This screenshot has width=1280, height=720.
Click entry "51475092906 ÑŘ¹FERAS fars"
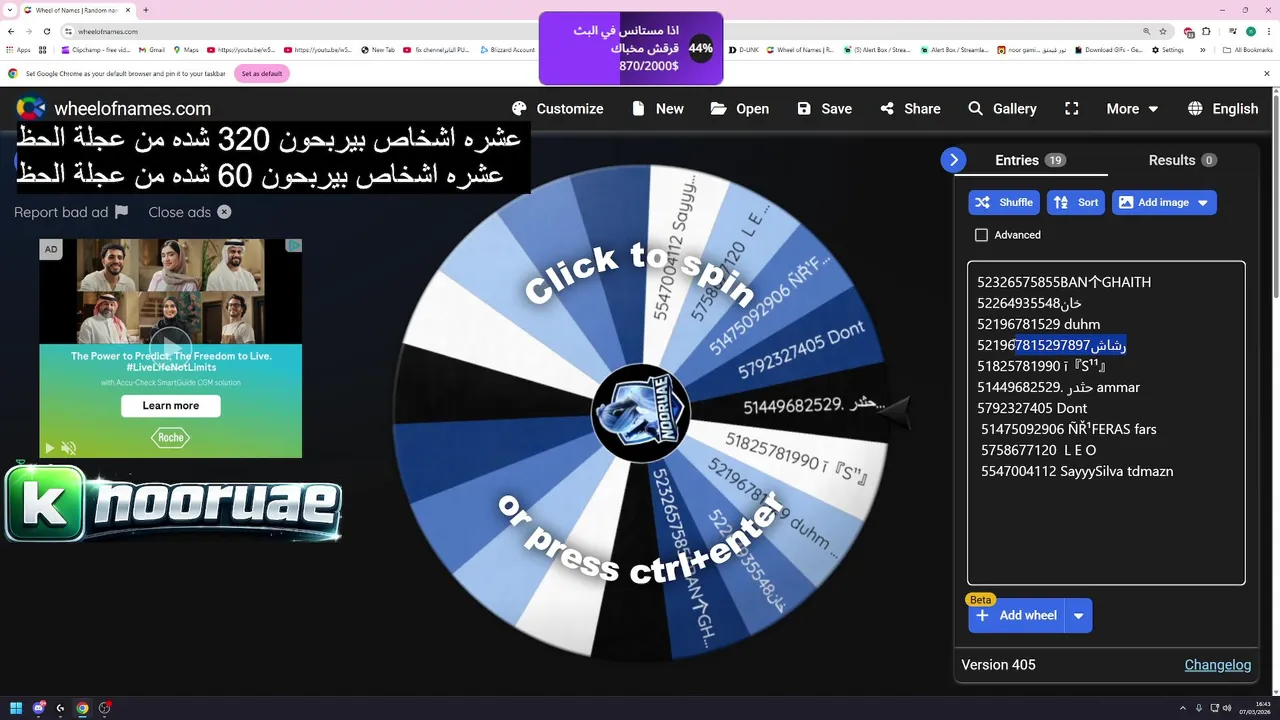point(1068,429)
